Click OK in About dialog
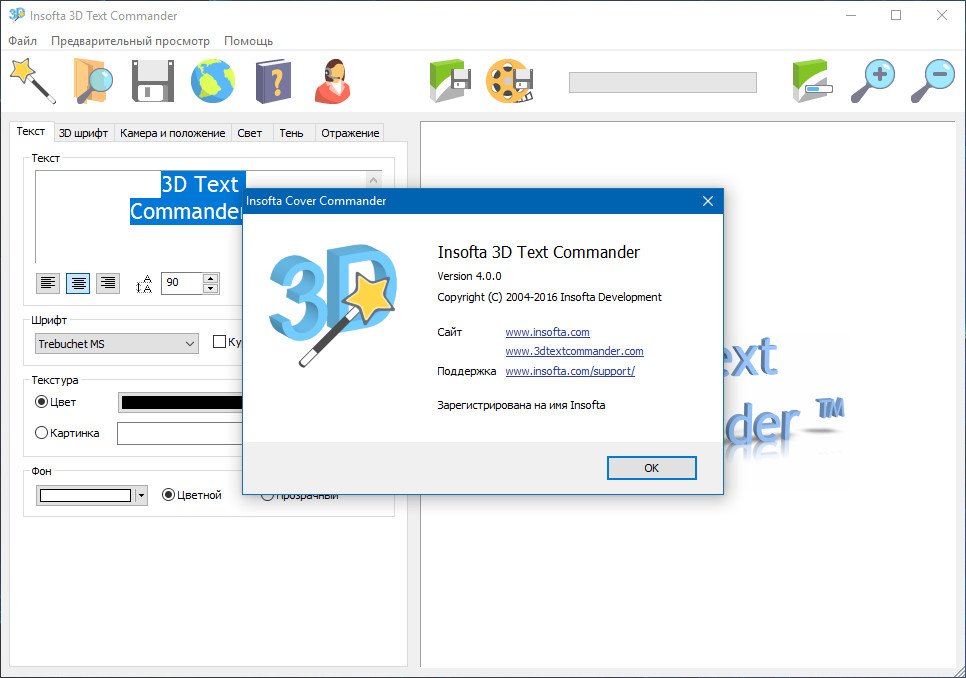966x678 pixels. click(x=652, y=468)
